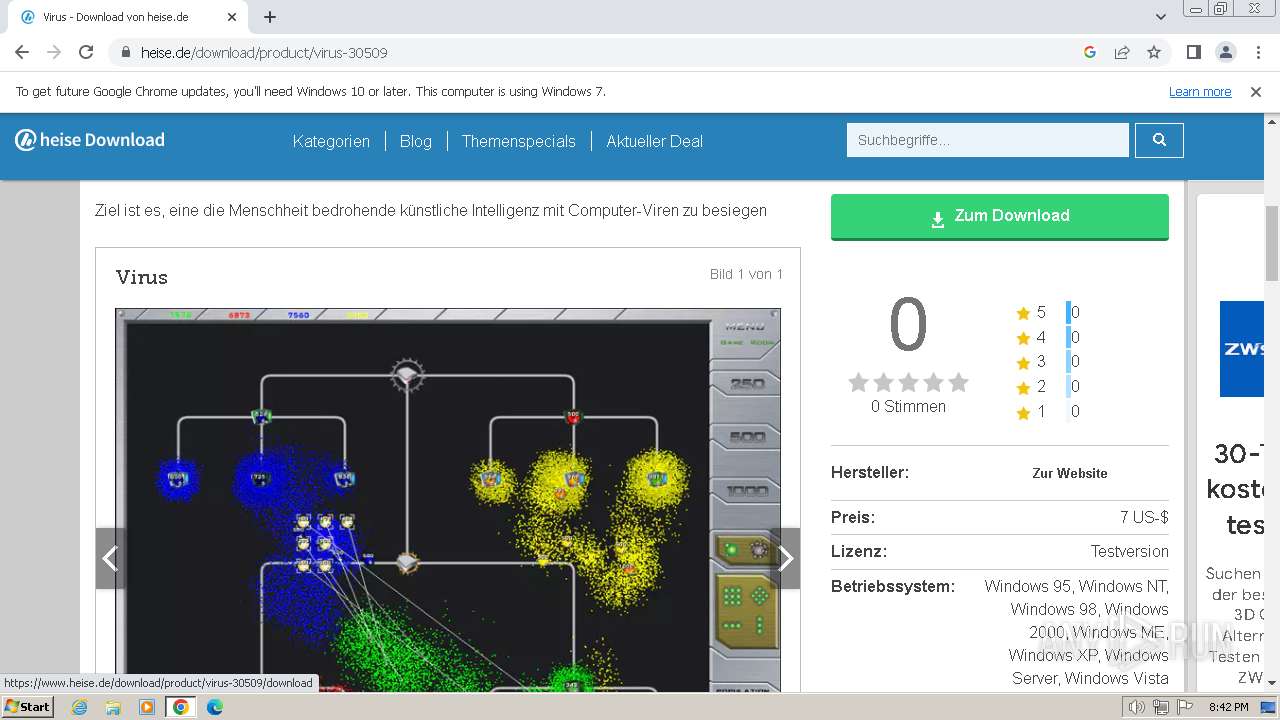Open the Windows Start menu
Screen dimensions: 1280x720
pos(28,706)
